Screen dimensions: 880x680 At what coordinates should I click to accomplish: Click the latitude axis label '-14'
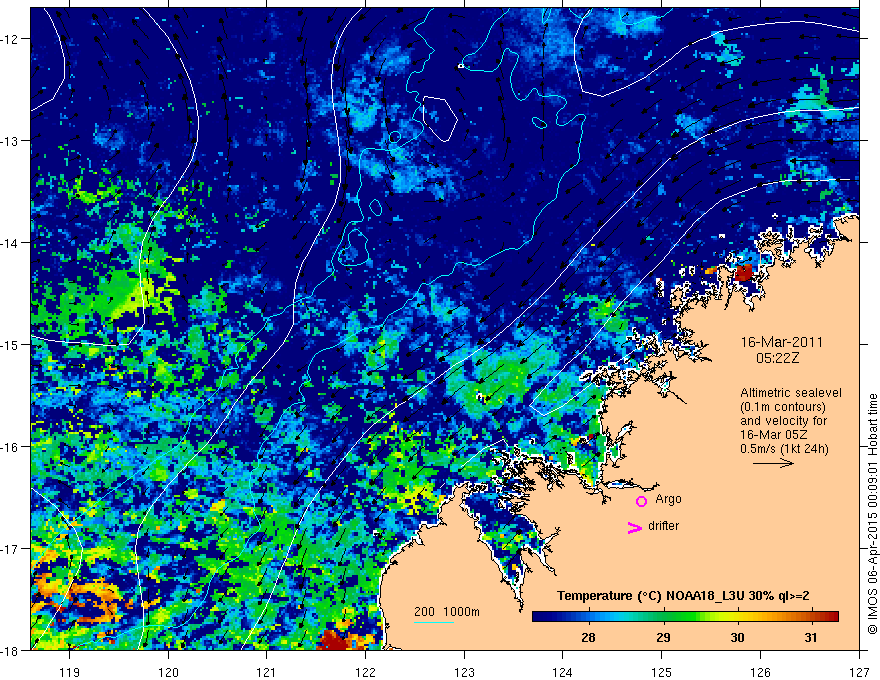point(10,243)
